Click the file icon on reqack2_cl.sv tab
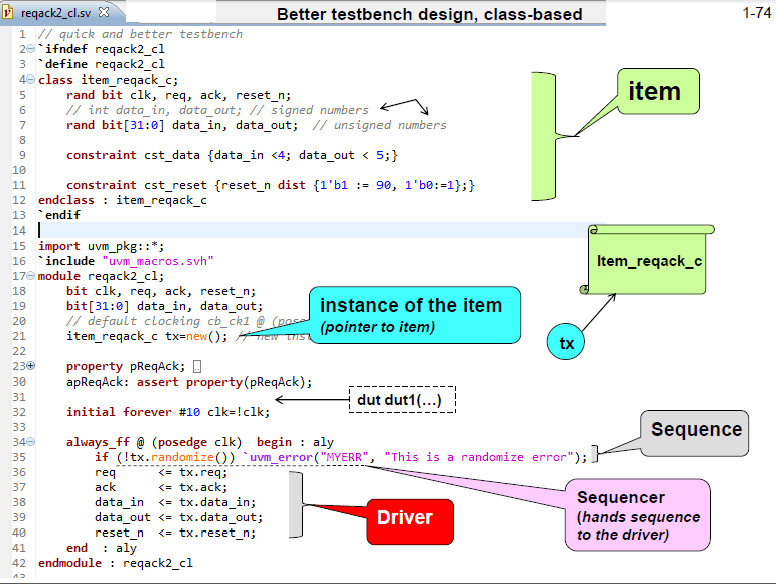Screen dimensions: 776x584 pyautogui.click(x=8, y=12)
